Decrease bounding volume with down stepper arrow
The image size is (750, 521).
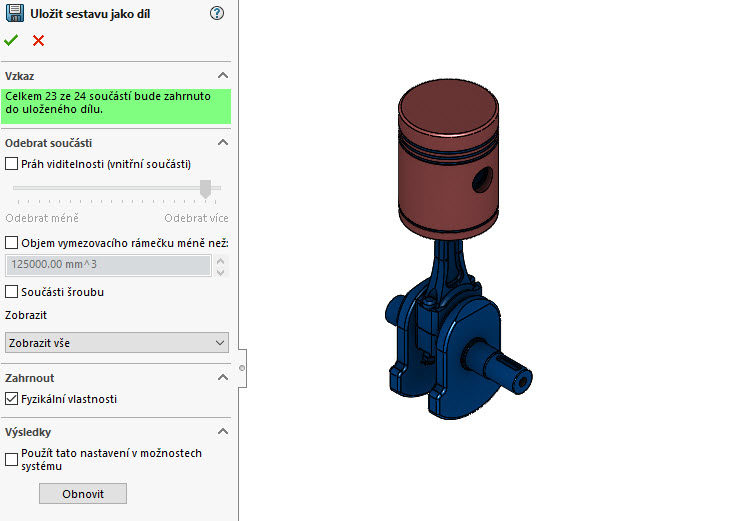[x=220, y=272]
